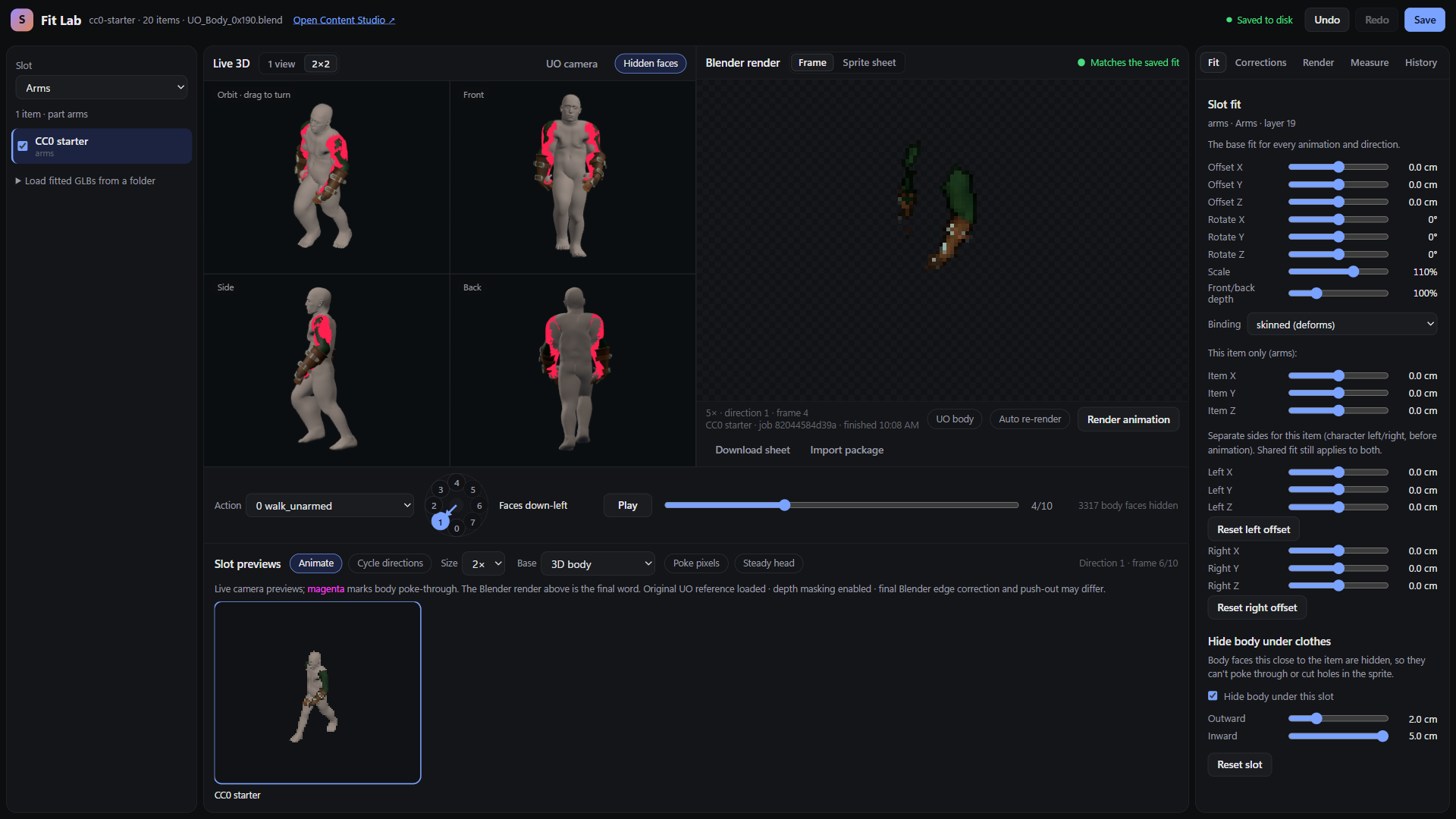Click the Undo button

[x=1326, y=20]
